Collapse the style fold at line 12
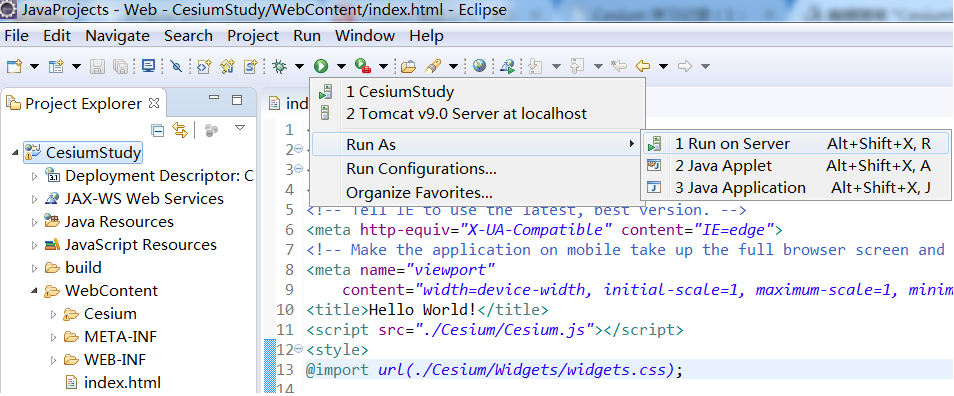Screen dimensions: 954x396 click(298, 349)
